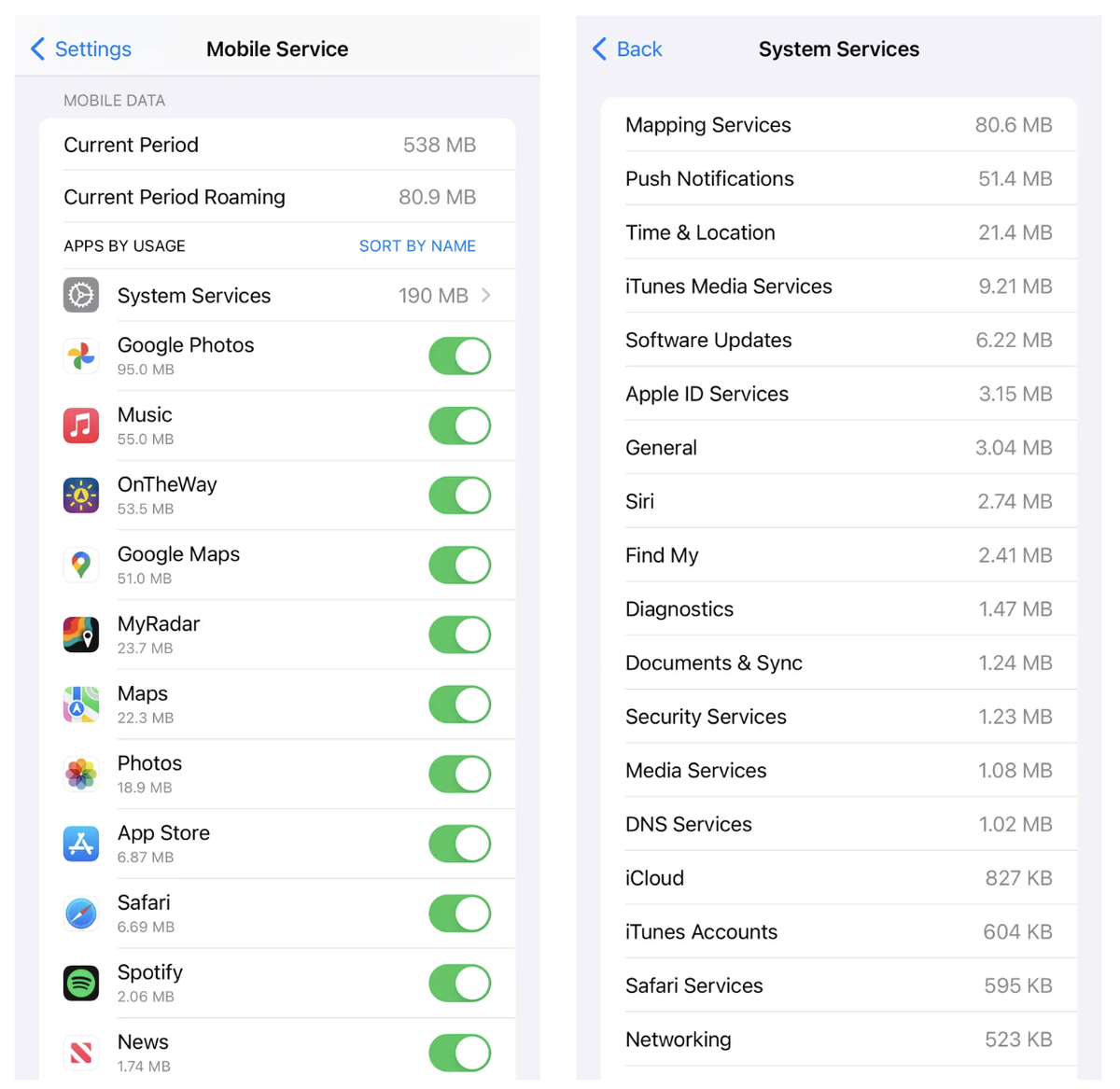This screenshot has width=1120, height=1089.
Task: Open System Services via its chevron
Action: 486,295
